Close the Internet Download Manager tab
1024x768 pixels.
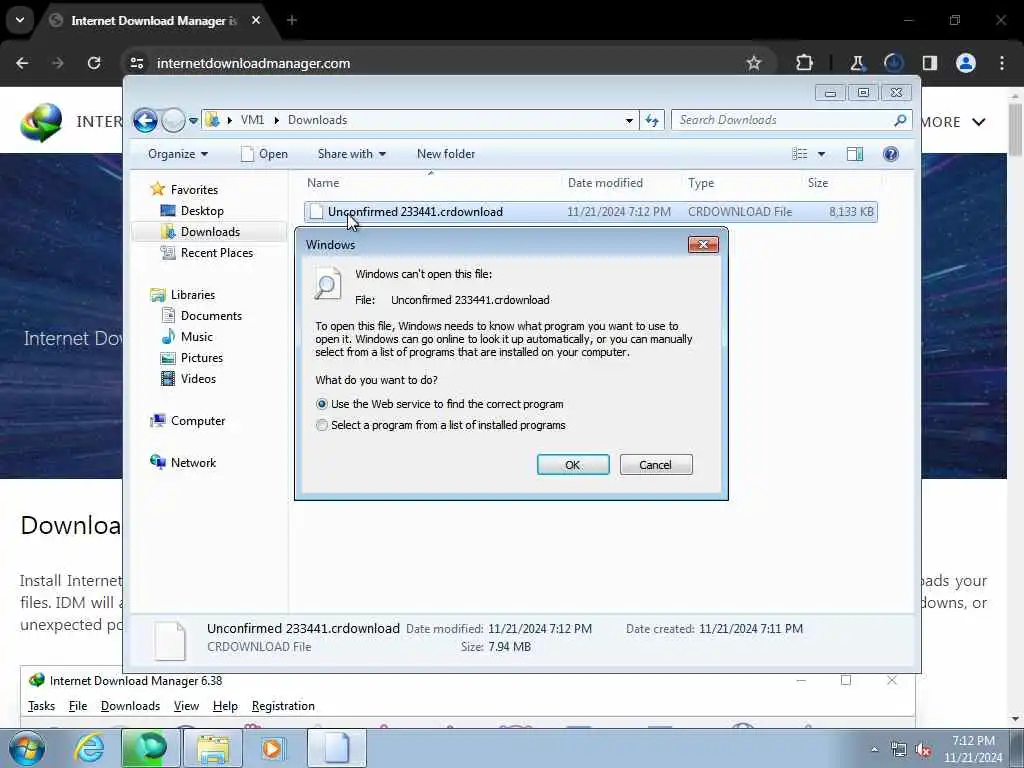[256, 20]
